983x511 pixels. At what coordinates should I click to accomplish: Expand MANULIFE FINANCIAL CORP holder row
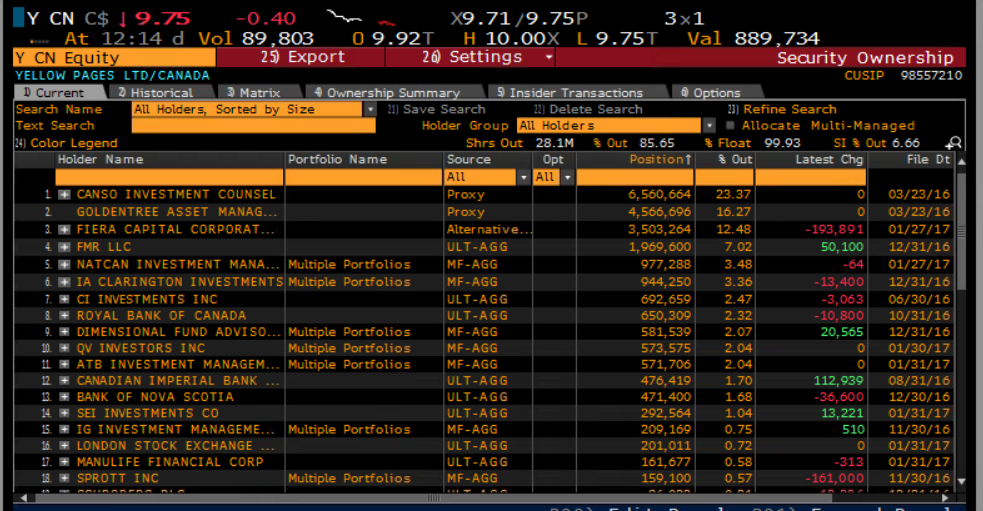64,463
